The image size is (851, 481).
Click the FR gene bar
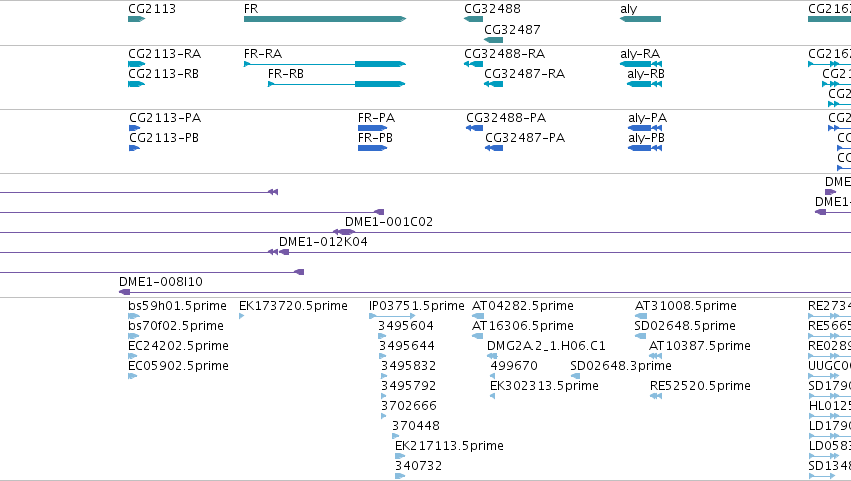pos(325,19)
